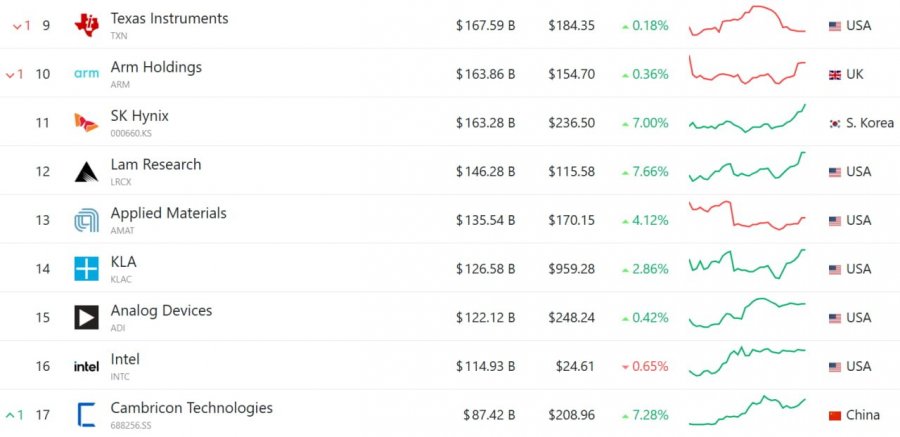Click the Cambricon Technologies logo icon

point(87,414)
